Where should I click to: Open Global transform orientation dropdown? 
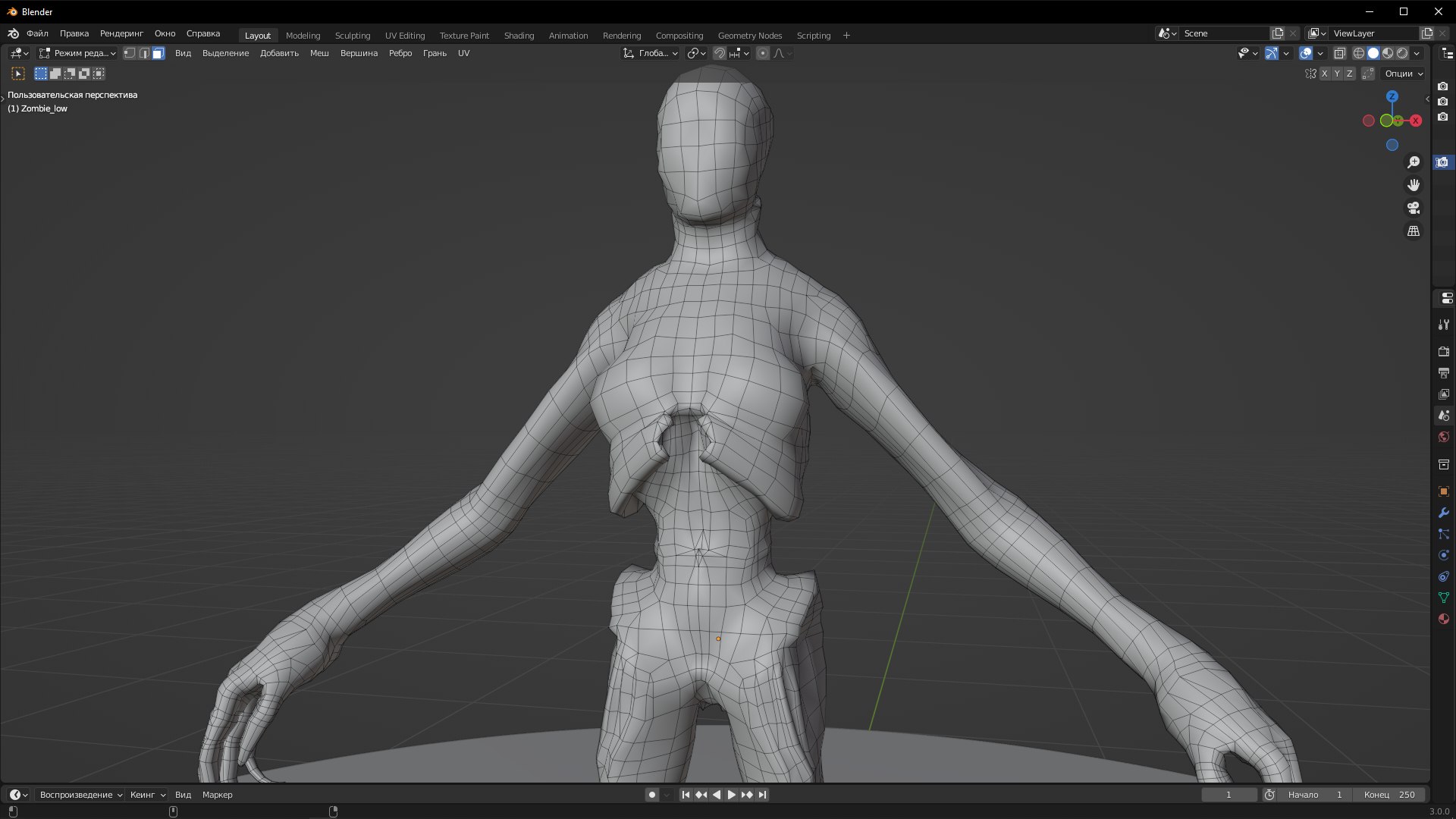650,53
